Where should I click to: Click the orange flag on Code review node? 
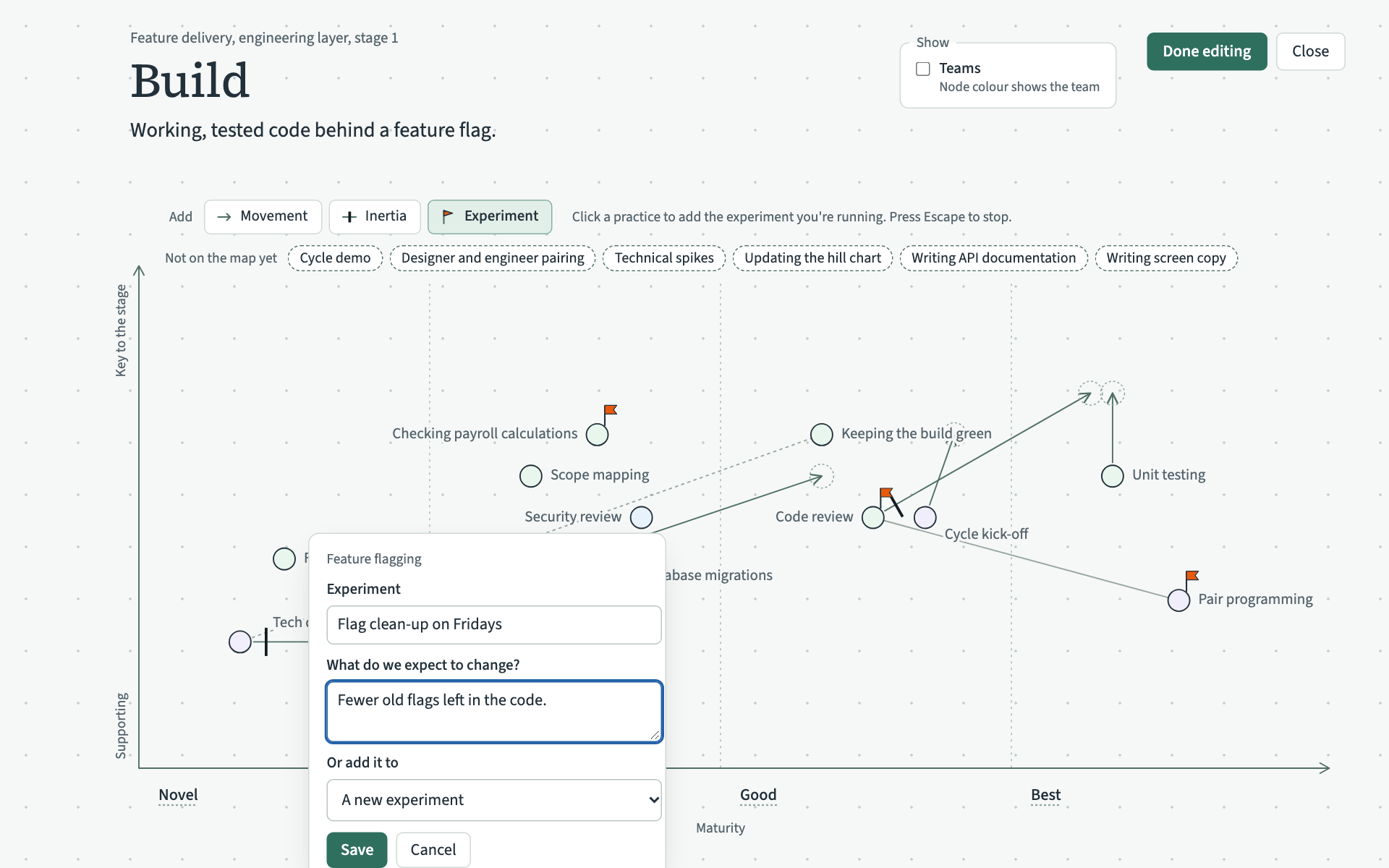coord(885,493)
